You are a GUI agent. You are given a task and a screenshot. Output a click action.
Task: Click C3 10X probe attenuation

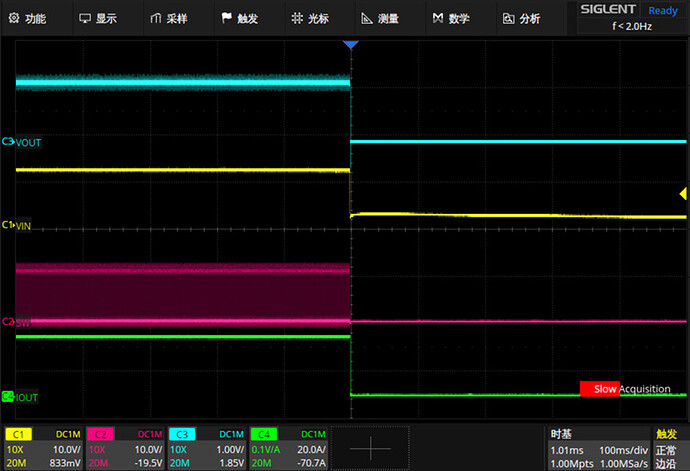pyautogui.click(x=178, y=449)
